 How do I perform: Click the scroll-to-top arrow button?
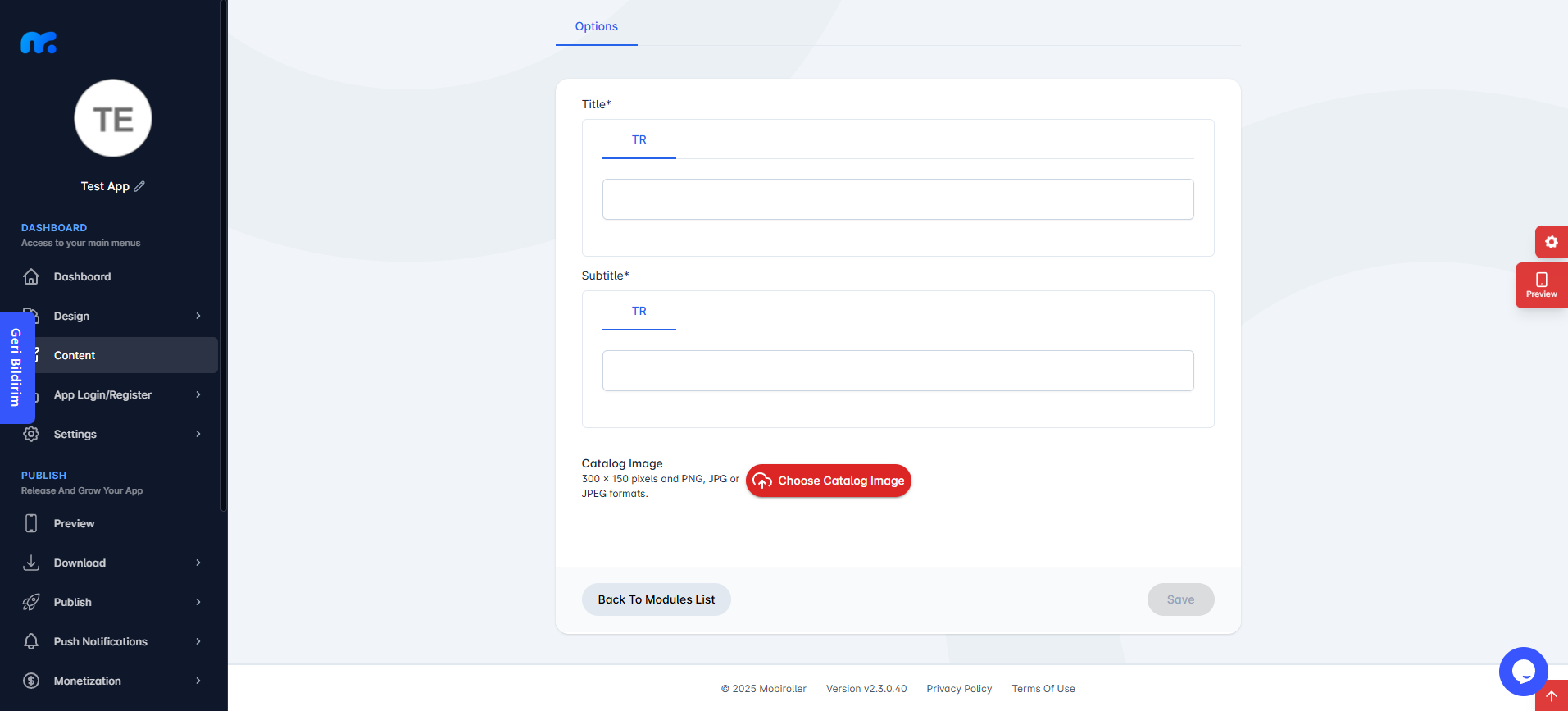coord(1552,695)
